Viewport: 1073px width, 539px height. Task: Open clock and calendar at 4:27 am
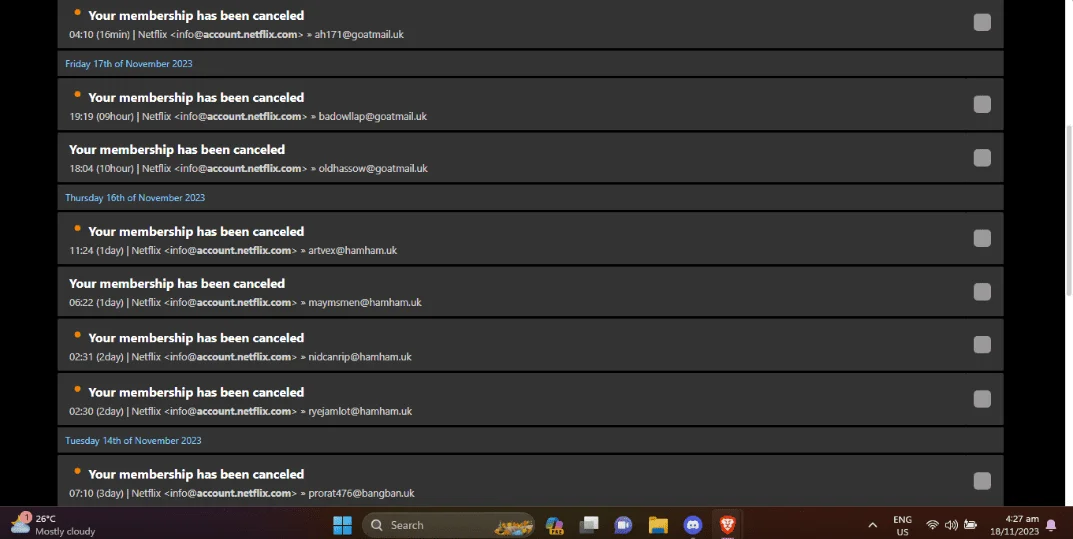click(1014, 525)
